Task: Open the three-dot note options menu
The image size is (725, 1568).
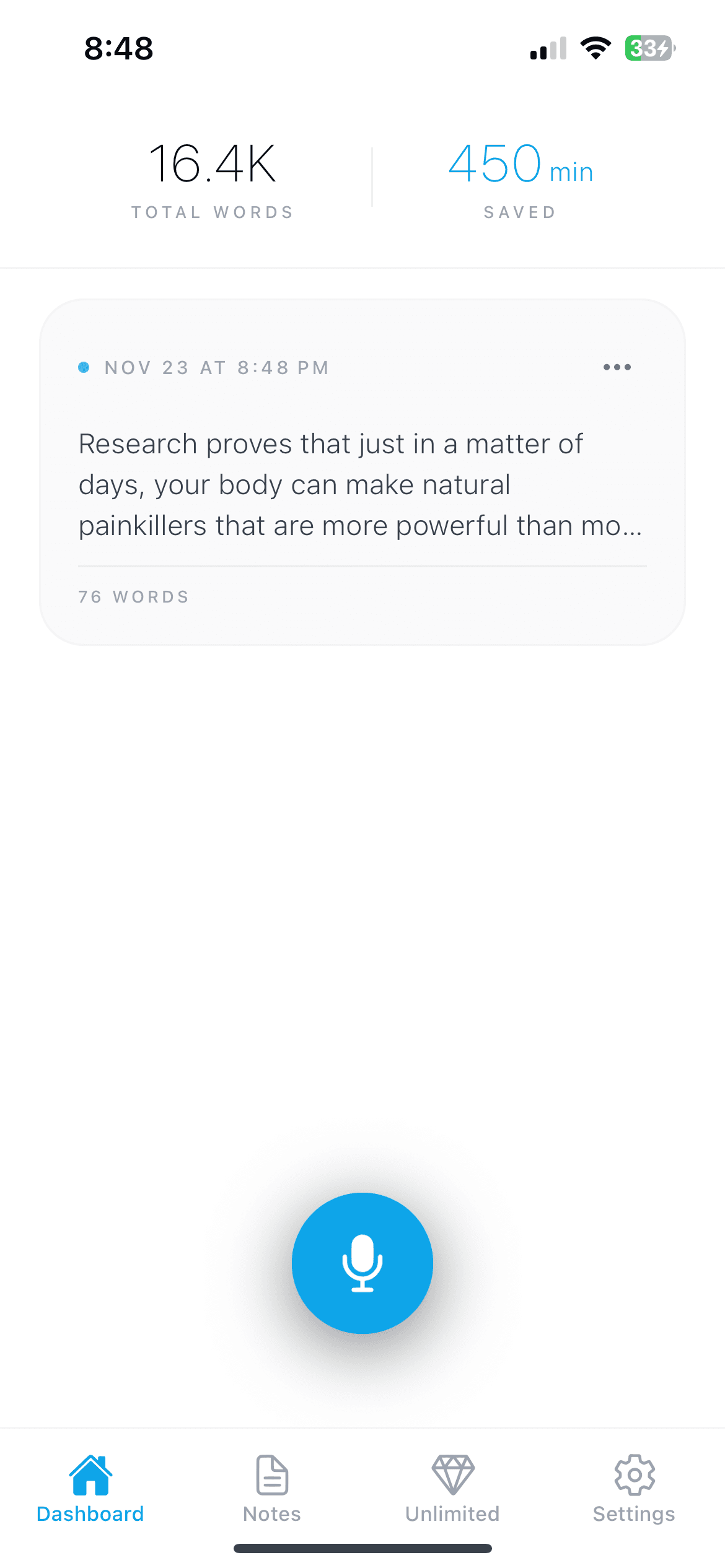Action: click(617, 367)
